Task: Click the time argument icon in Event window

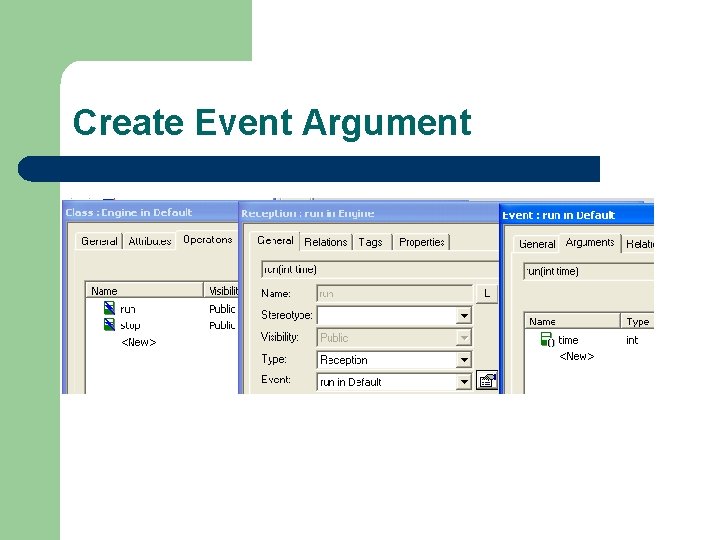Action: (547, 340)
